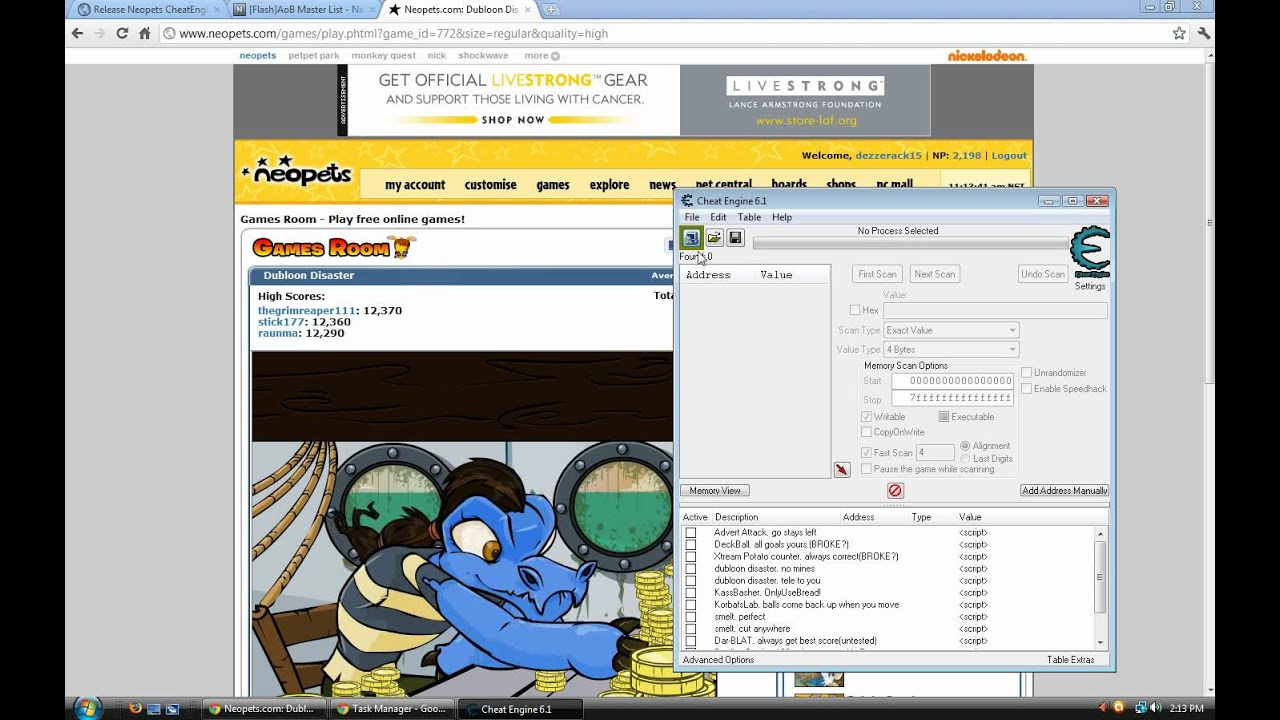Click the Nickelodeon logo
Screen dimensions: 1280x720
click(x=987, y=55)
